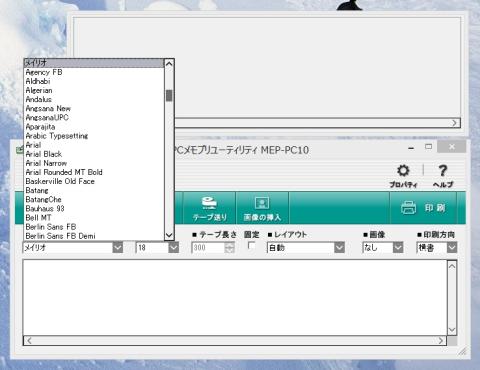Select Berlin Sans FB font

pyautogui.click(x=94, y=227)
